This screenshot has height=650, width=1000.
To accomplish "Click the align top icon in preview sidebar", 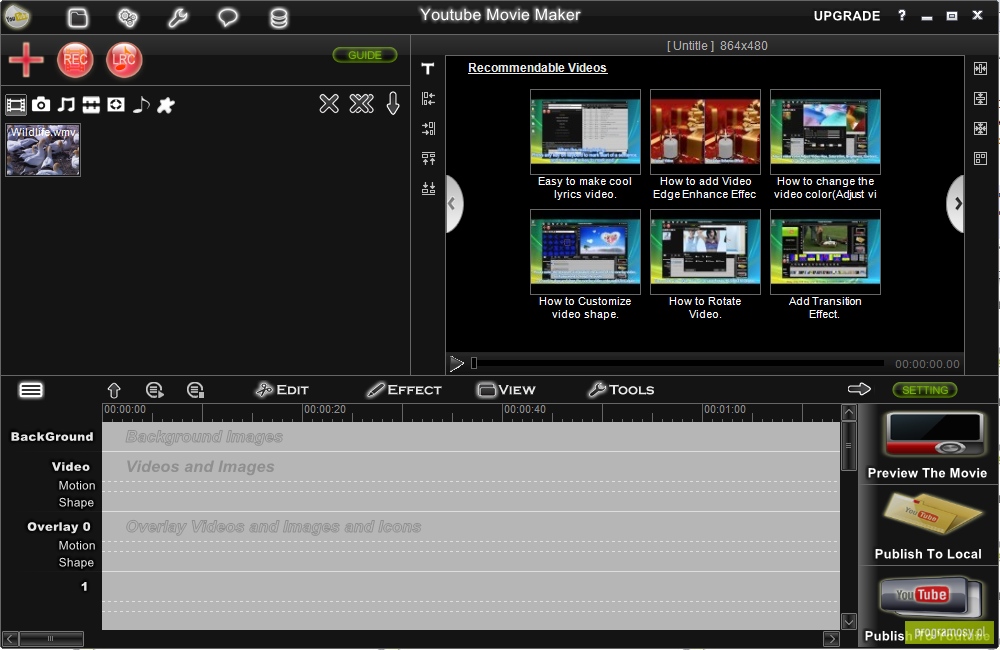I will [x=429, y=158].
